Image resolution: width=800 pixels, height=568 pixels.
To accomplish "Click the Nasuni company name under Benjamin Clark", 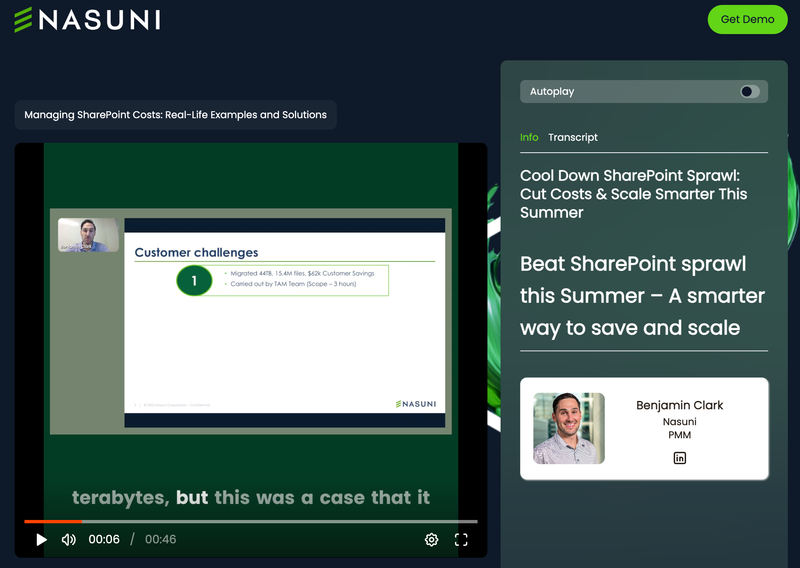I will pyautogui.click(x=679, y=422).
